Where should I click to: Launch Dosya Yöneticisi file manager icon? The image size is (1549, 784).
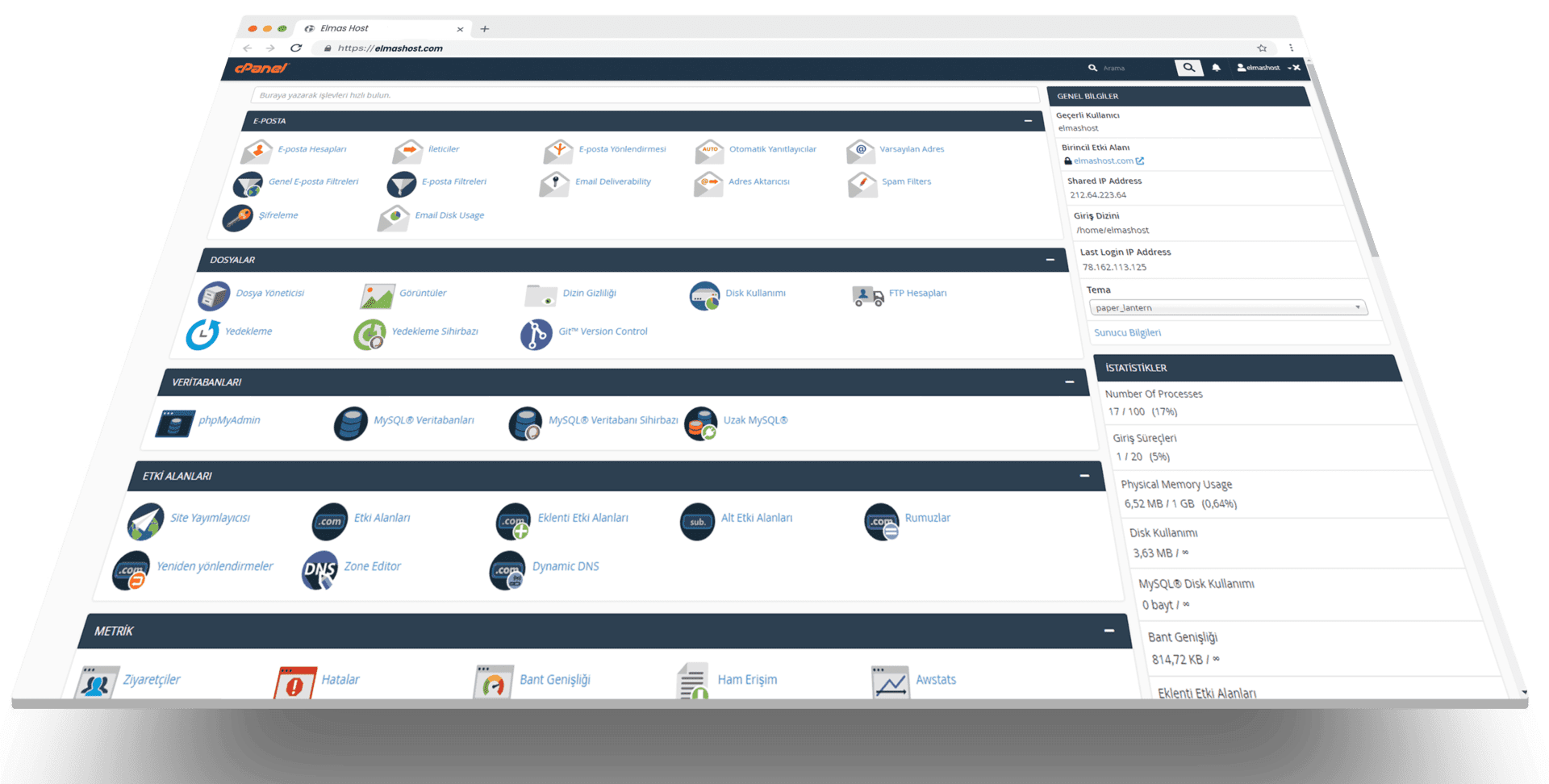[x=214, y=296]
